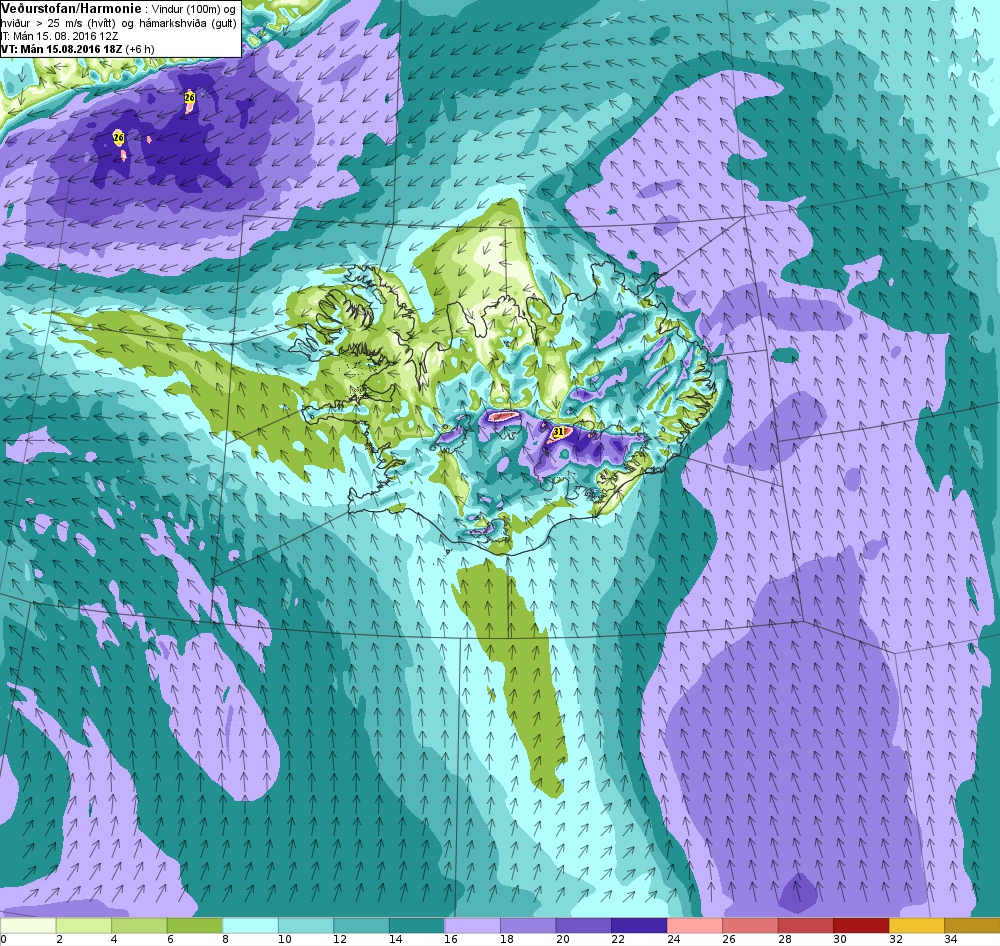
Task: Click the legend value "30"
Action: [840, 939]
